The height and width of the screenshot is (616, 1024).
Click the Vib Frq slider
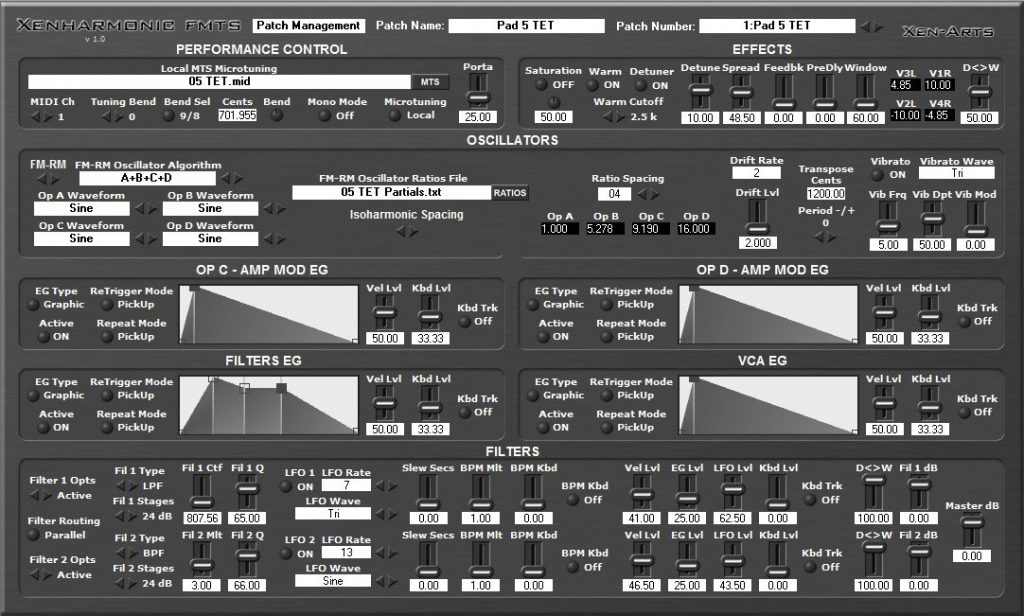888,219
